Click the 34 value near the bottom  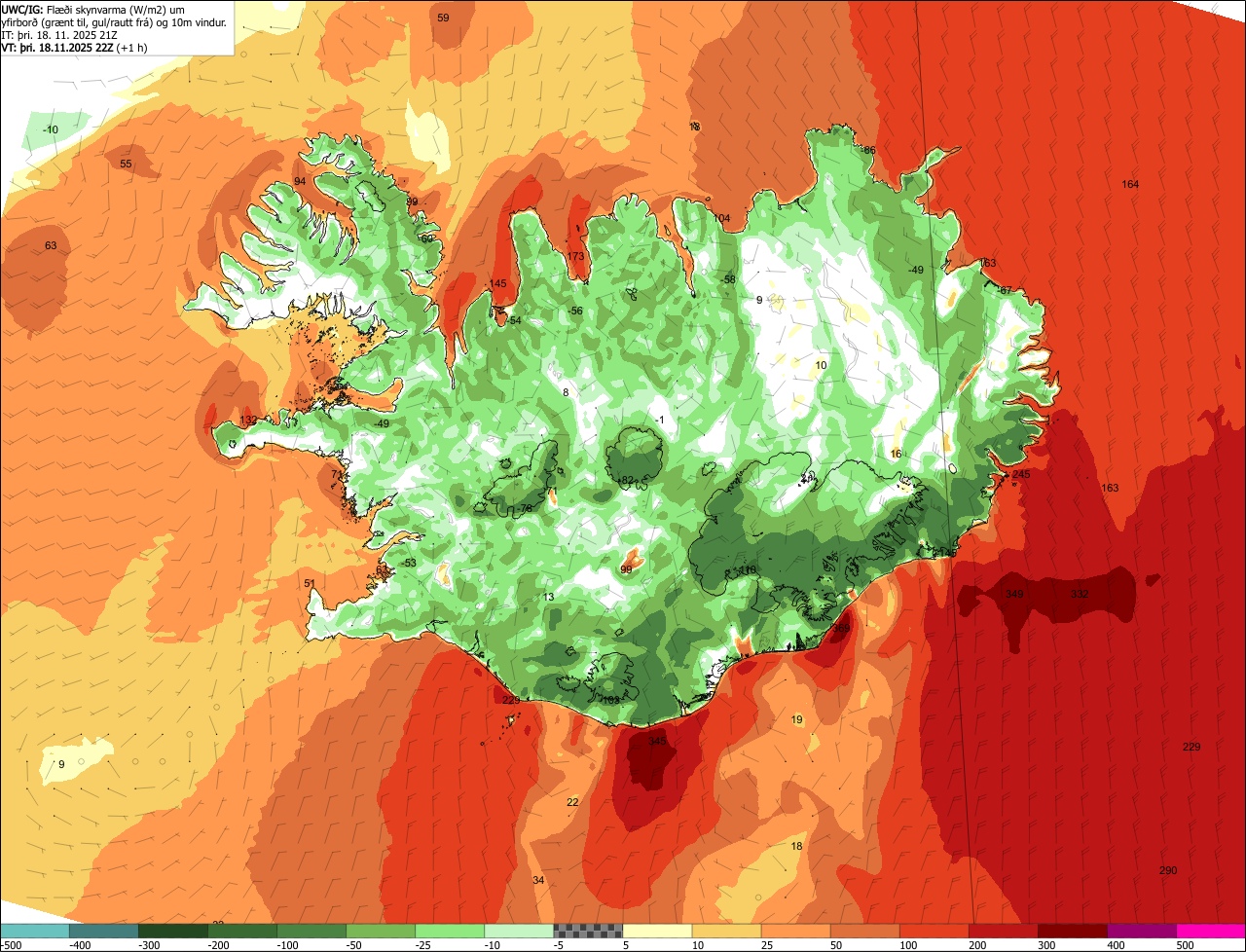pos(538,881)
